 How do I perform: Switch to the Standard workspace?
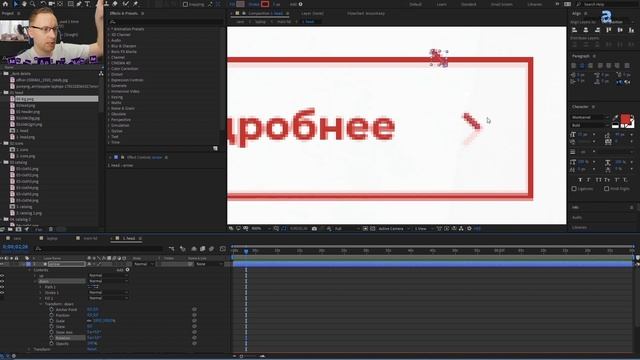tap(468, 4)
